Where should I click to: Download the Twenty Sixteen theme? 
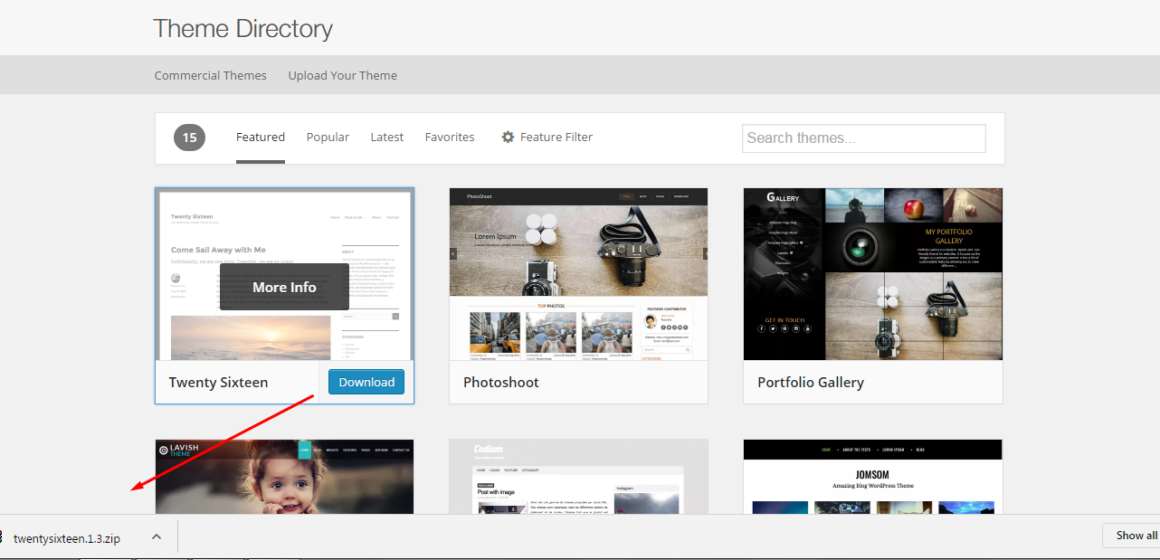[366, 382]
